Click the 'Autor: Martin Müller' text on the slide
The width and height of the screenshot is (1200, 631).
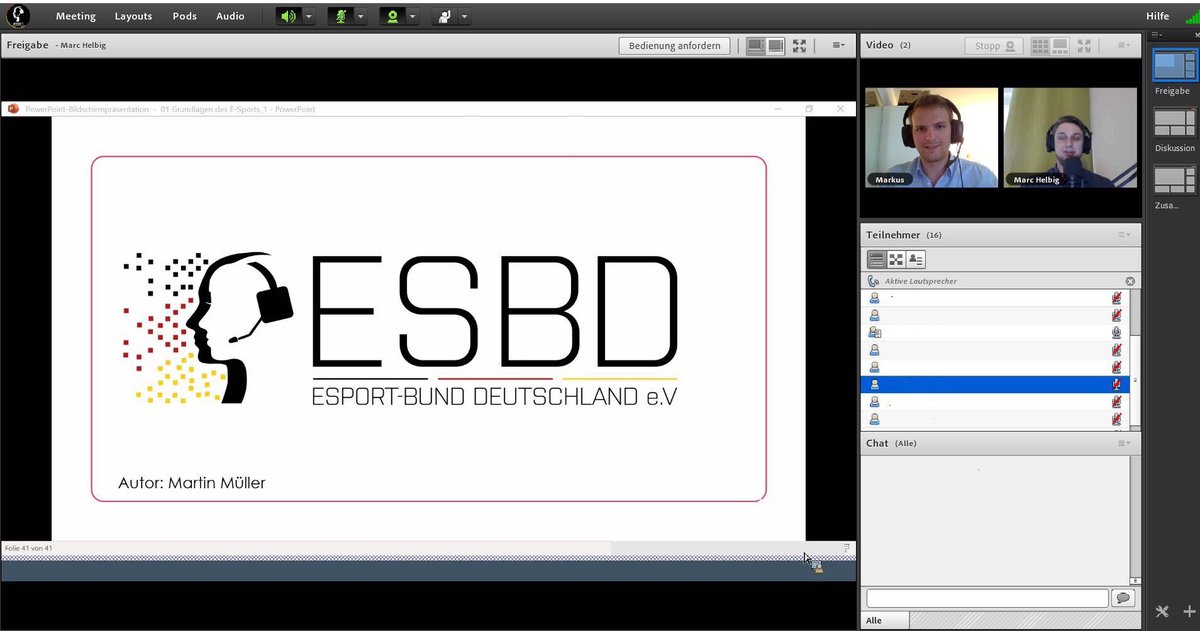click(x=192, y=483)
